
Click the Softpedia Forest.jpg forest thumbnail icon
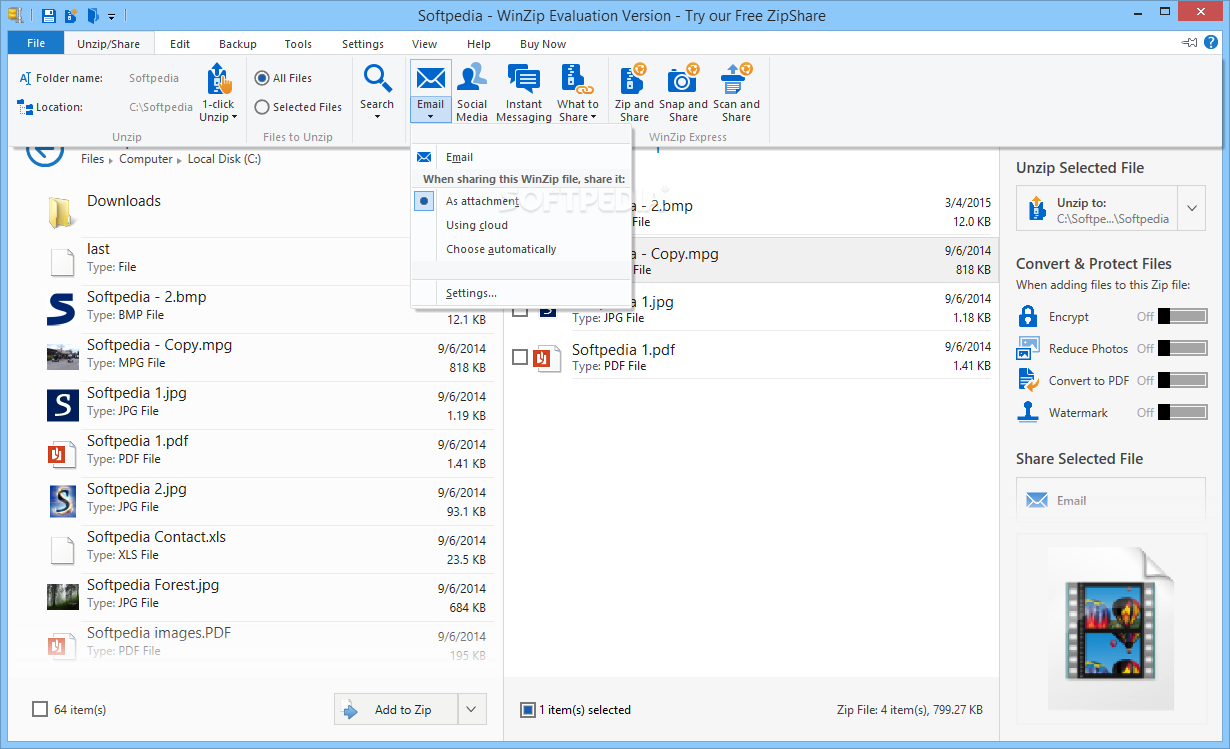62,597
